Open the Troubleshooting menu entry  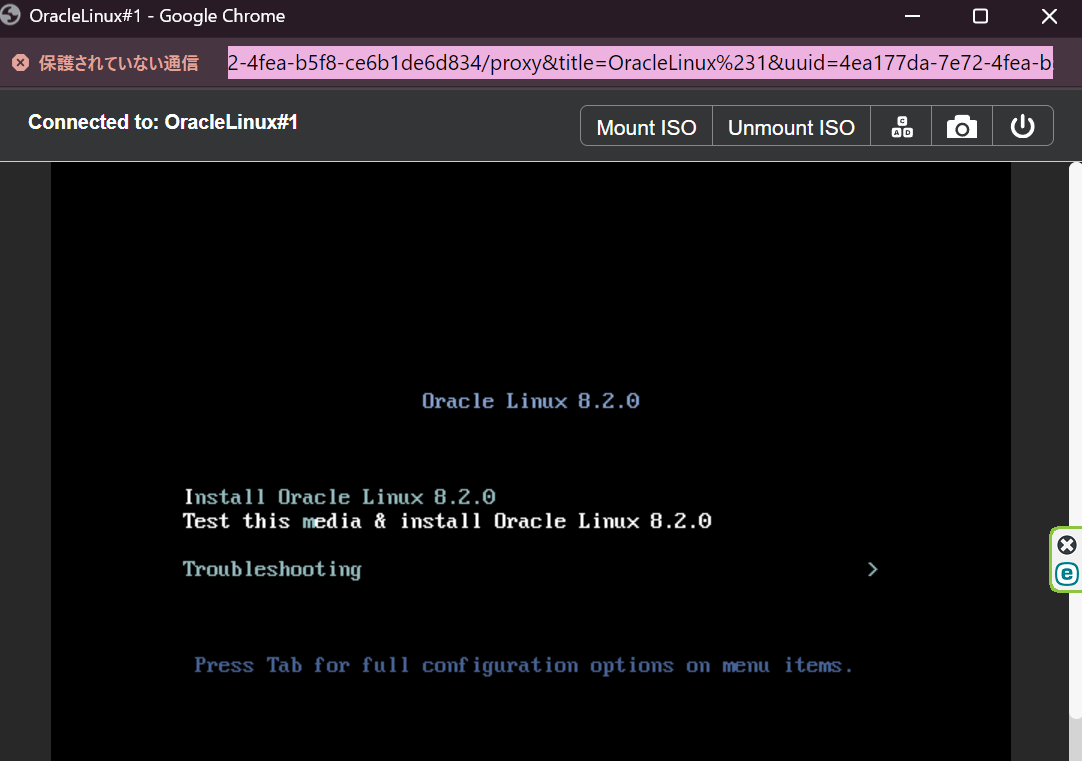pos(272,569)
